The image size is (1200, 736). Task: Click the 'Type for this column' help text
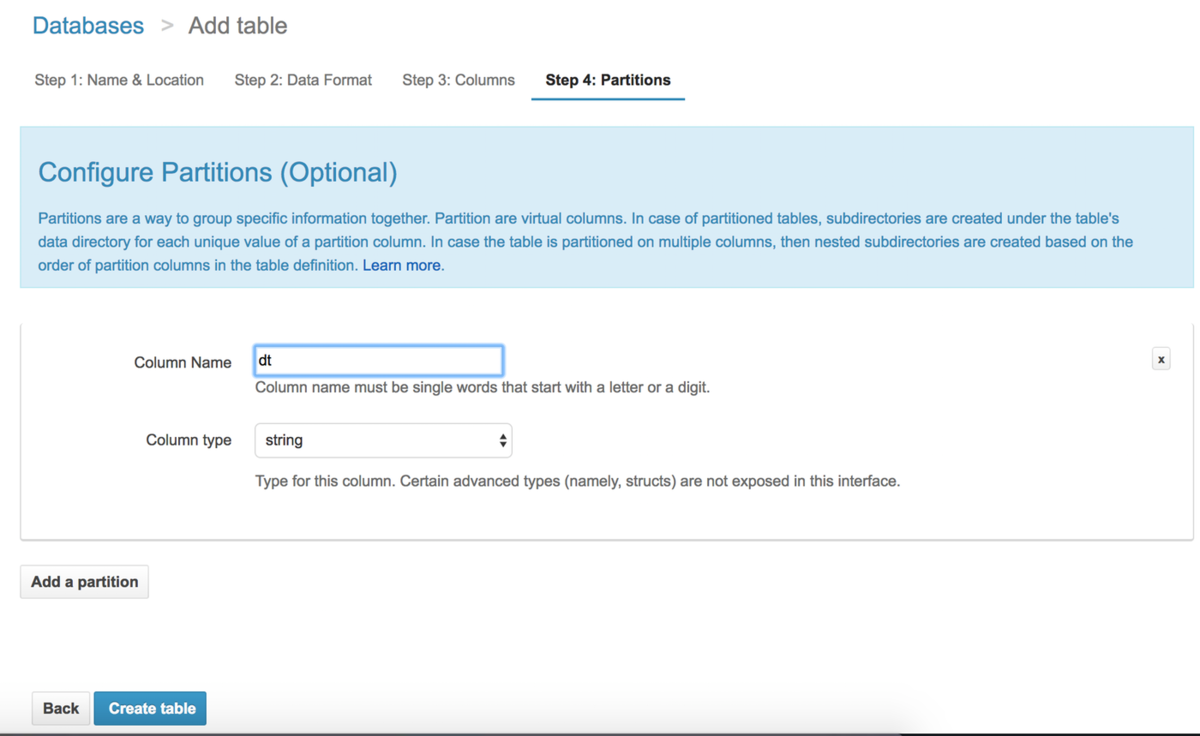[578, 481]
